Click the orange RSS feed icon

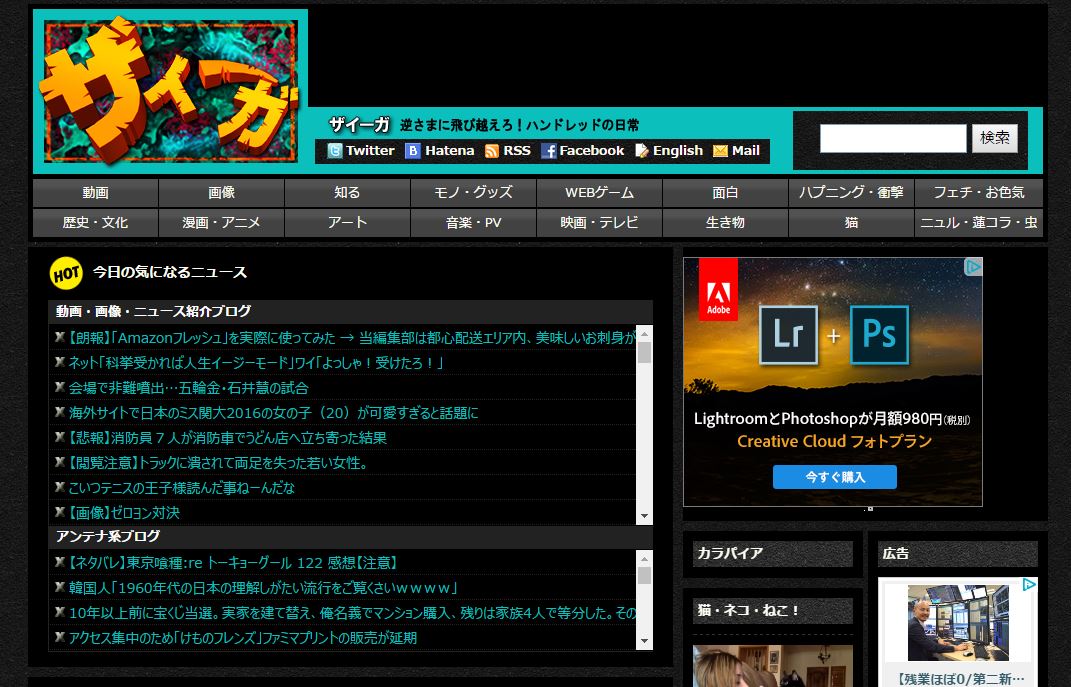(491, 151)
